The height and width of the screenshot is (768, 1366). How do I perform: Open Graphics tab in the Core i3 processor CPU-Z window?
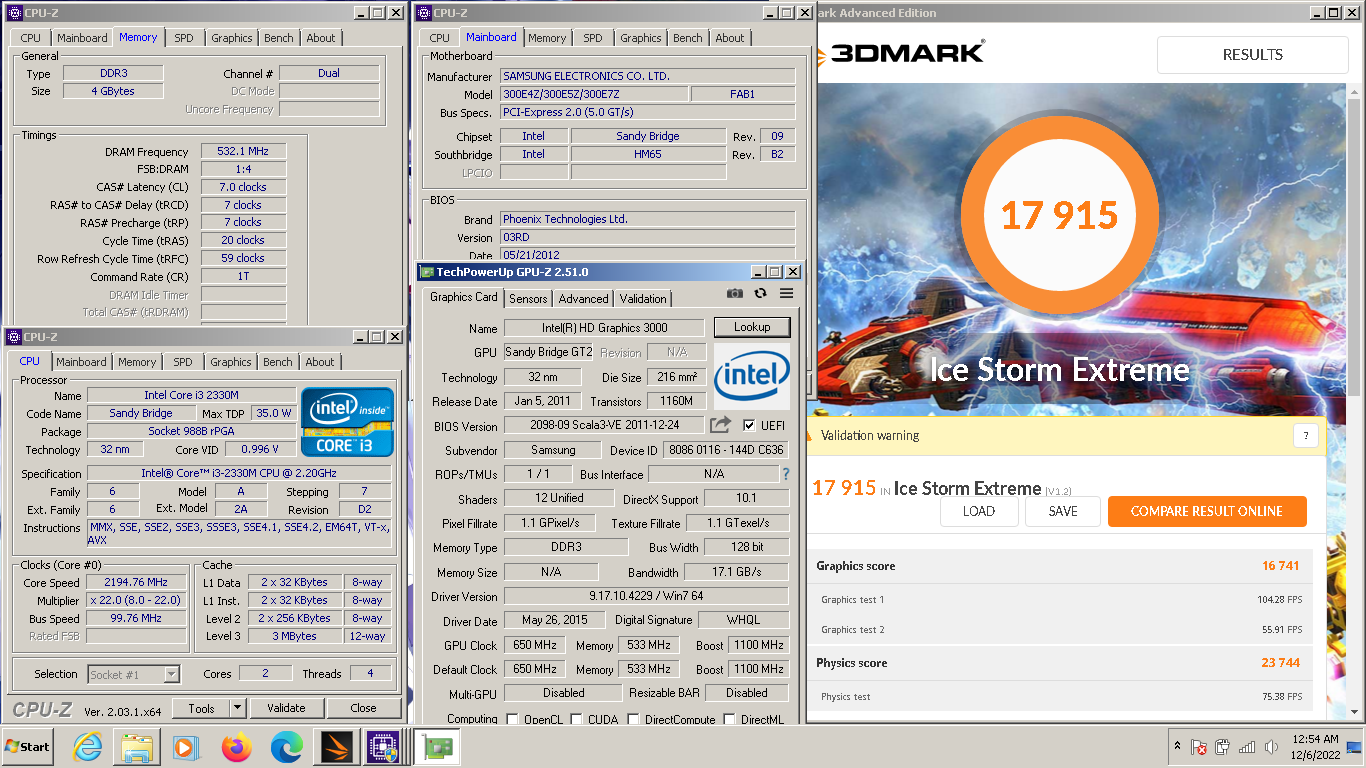click(231, 362)
